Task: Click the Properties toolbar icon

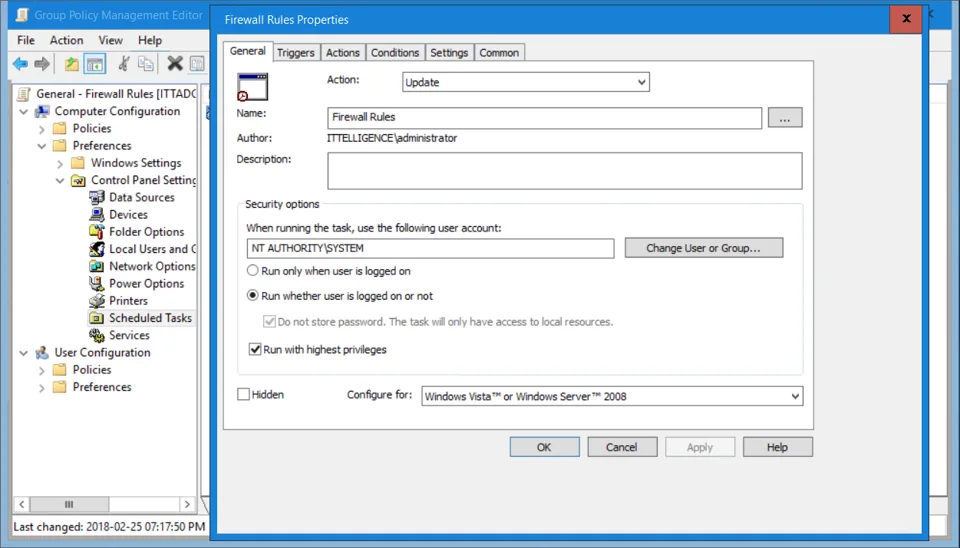Action: click(197, 64)
